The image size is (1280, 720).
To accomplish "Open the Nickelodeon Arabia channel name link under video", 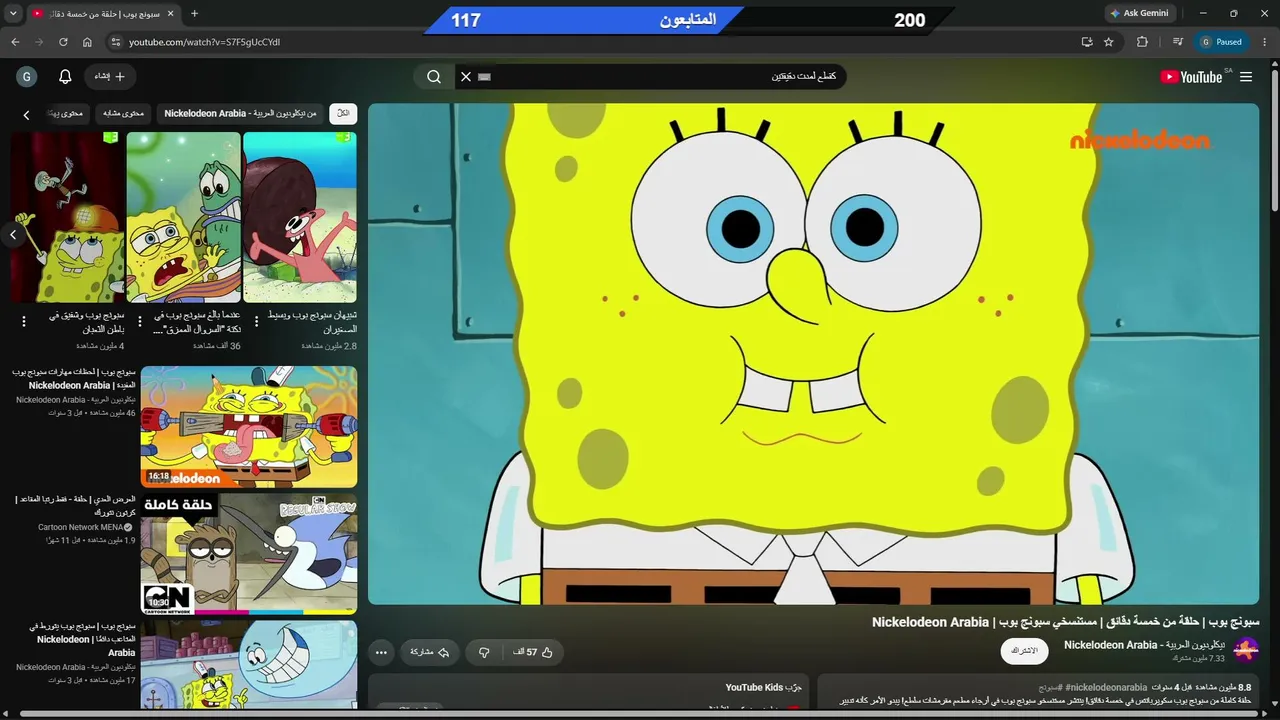I will pos(1144,645).
